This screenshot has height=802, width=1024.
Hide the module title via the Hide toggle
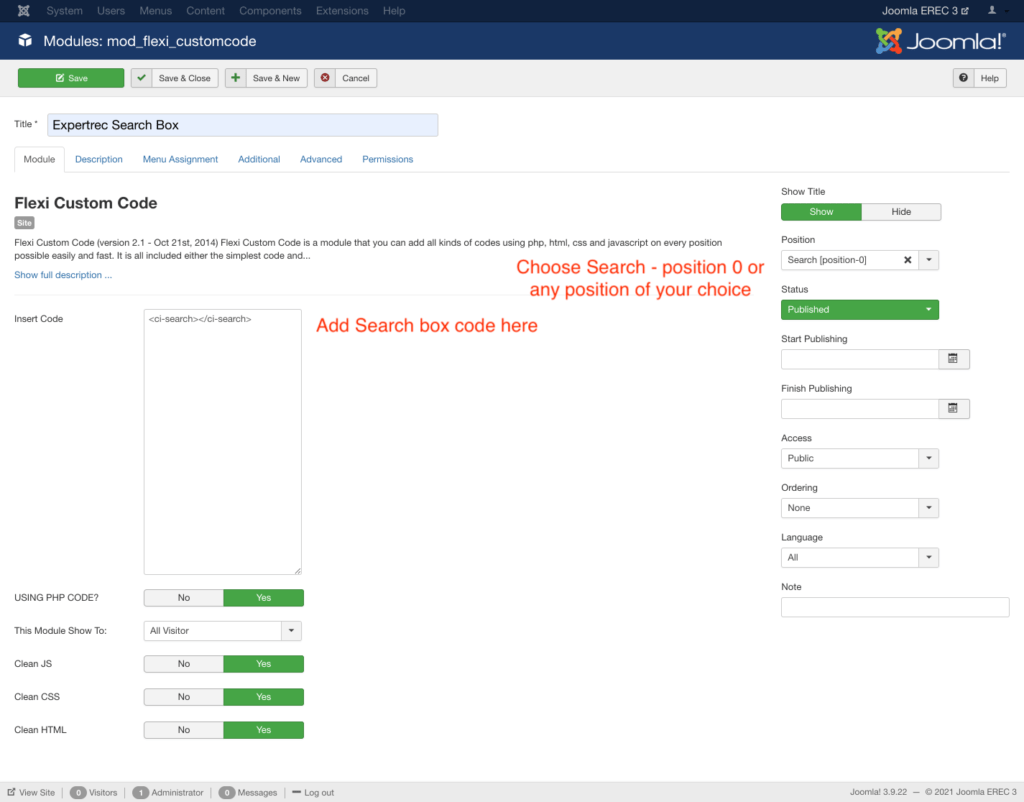click(900, 211)
